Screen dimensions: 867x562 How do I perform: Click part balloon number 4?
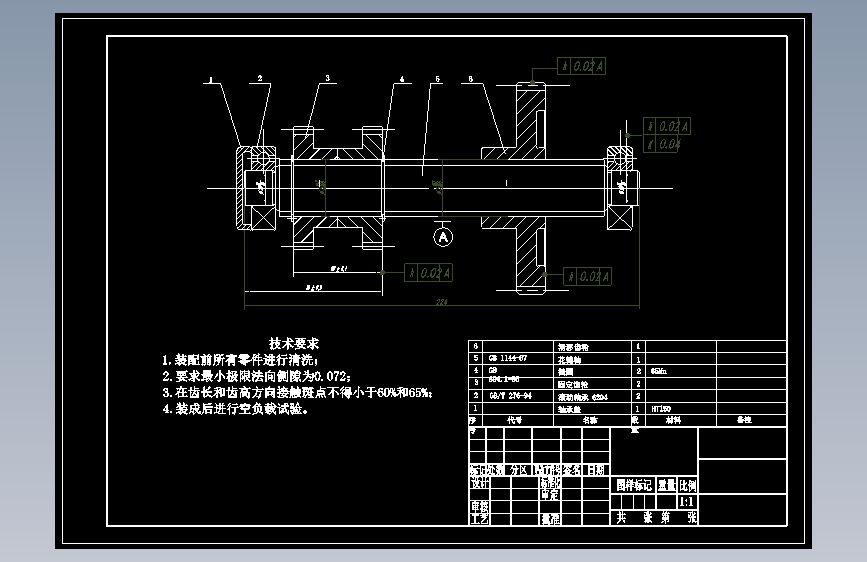pyautogui.click(x=402, y=79)
